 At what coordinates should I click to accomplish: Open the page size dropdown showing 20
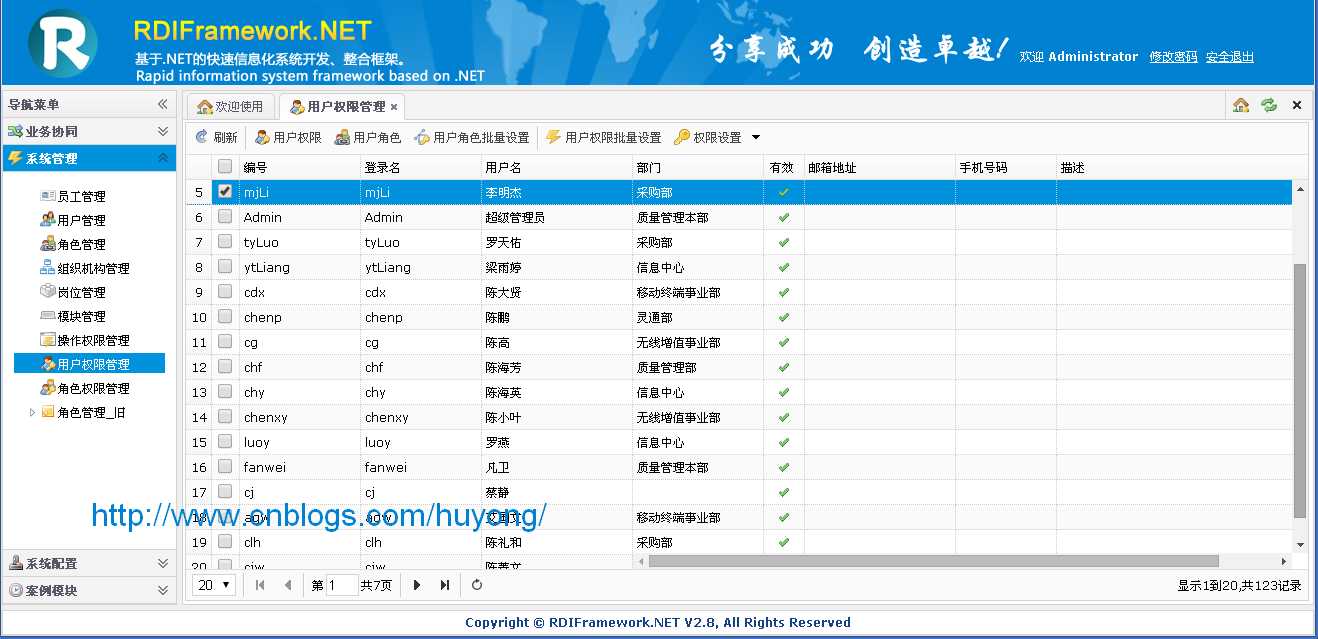214,585
